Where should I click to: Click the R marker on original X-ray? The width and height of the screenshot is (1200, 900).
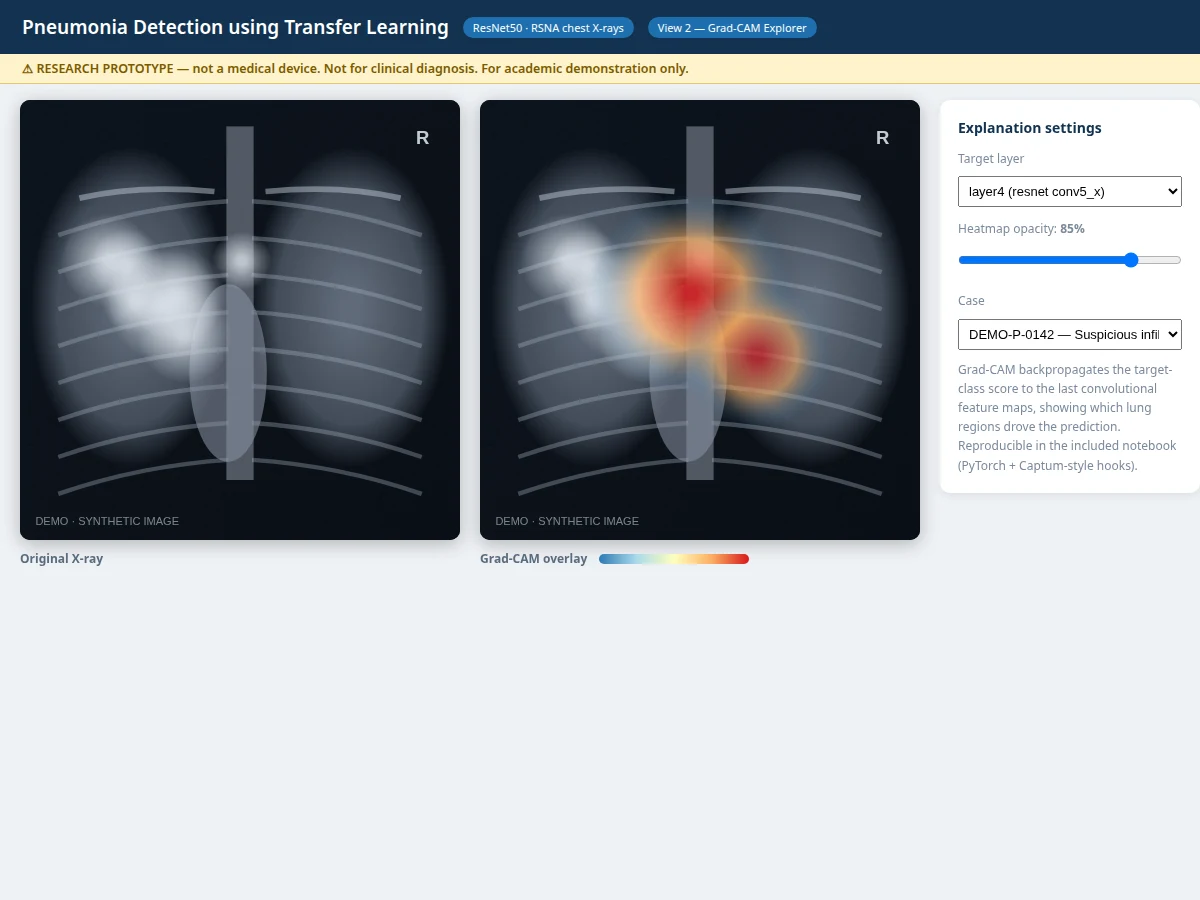point(422,138)
